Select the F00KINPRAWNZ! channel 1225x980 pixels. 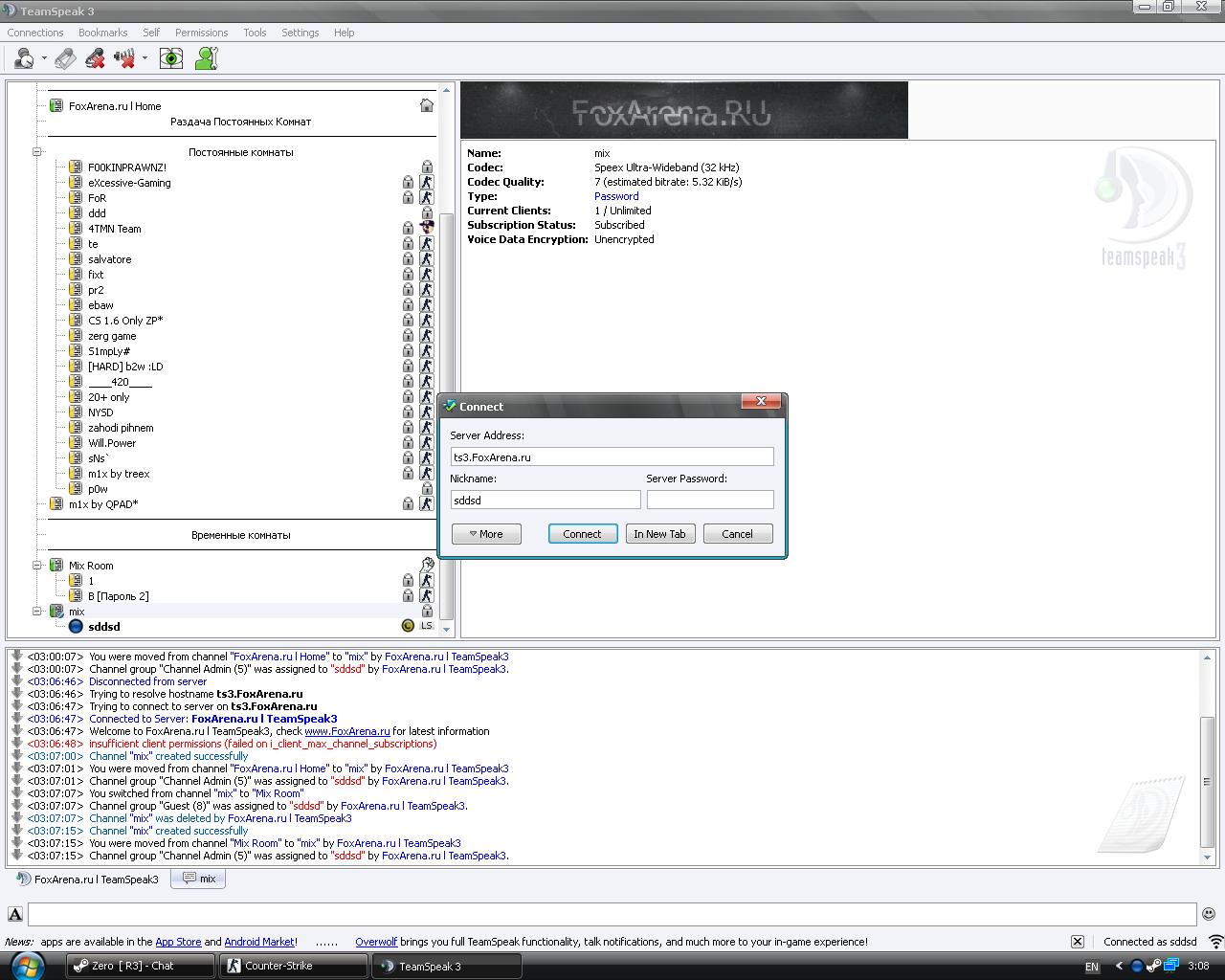pos(127,167)
